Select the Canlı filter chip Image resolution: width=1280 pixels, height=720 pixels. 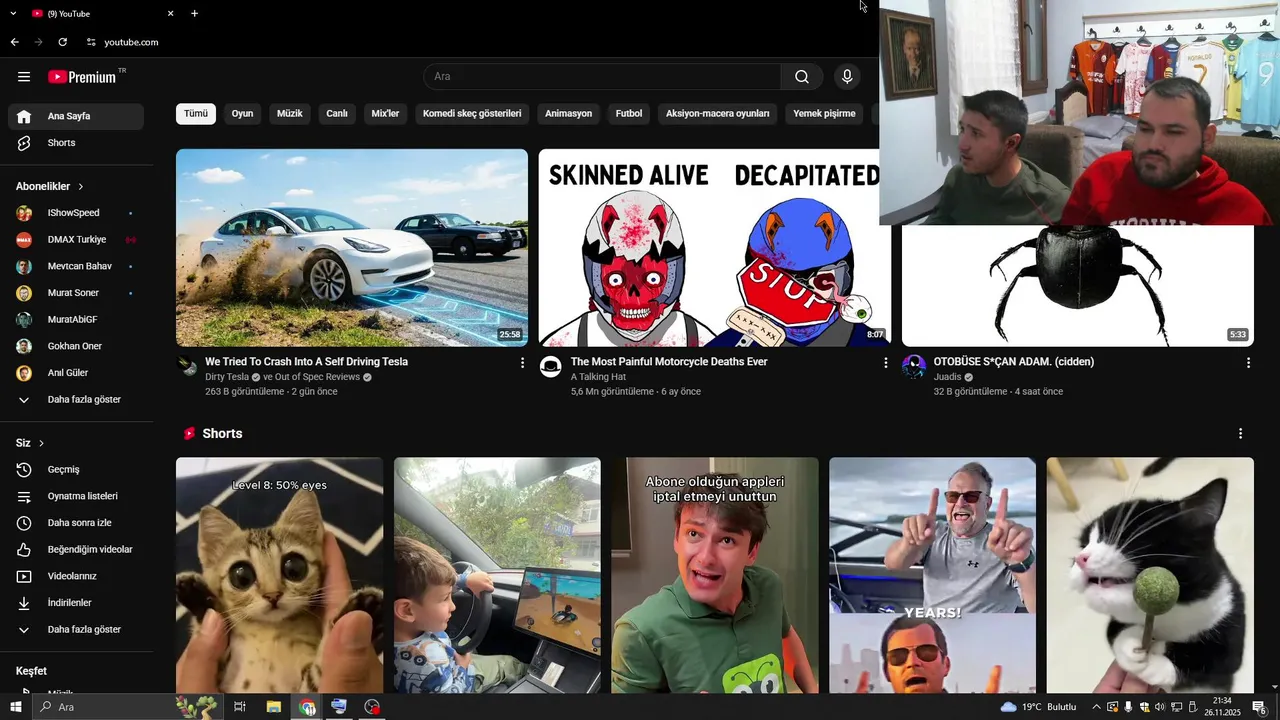(x=337, y=114)
